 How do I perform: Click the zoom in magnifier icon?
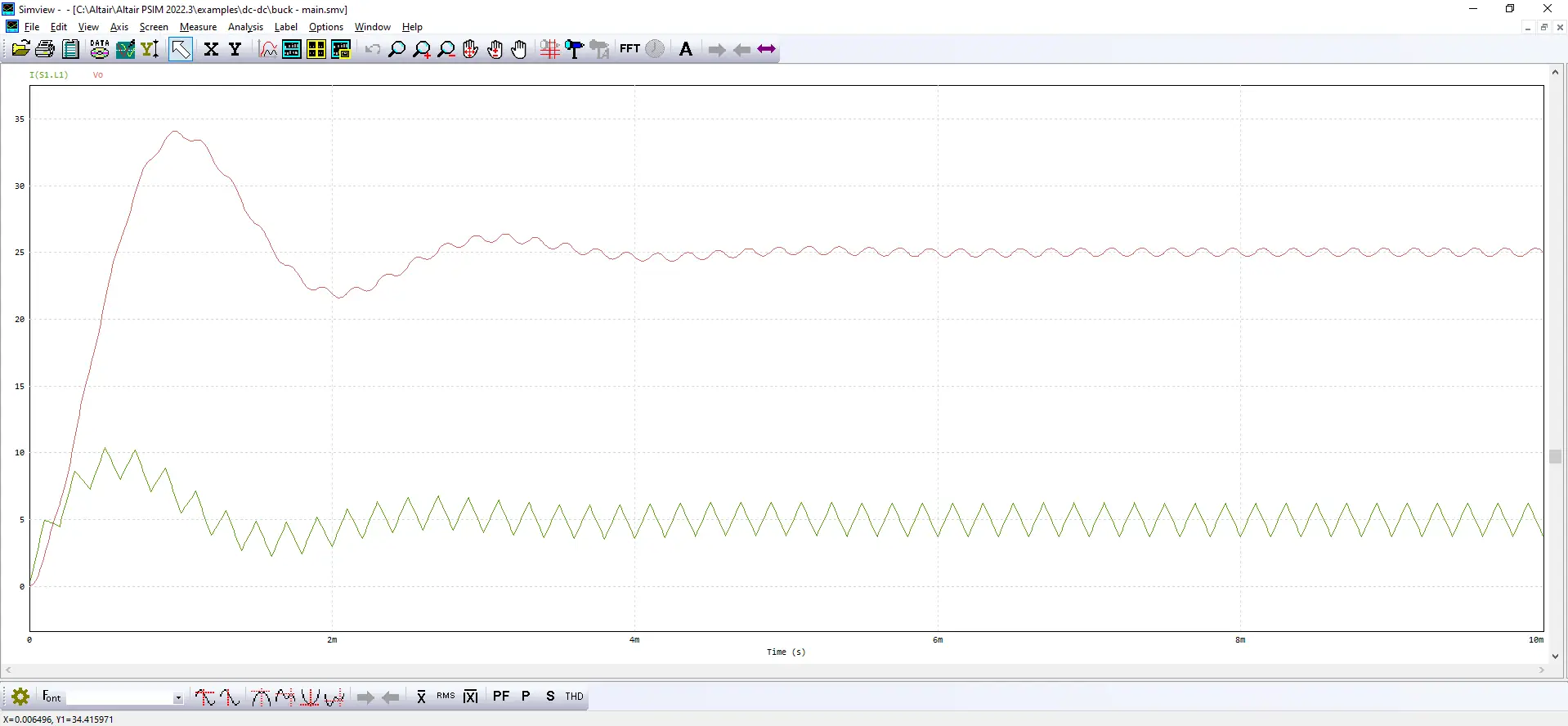pyautogui.click(x=422, y=50)
